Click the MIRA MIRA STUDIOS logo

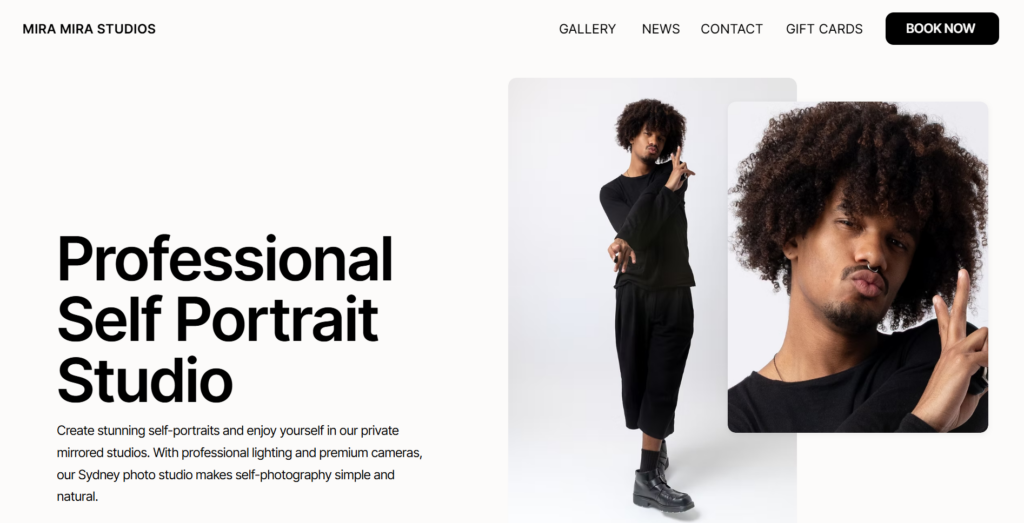tap(89, 29)
